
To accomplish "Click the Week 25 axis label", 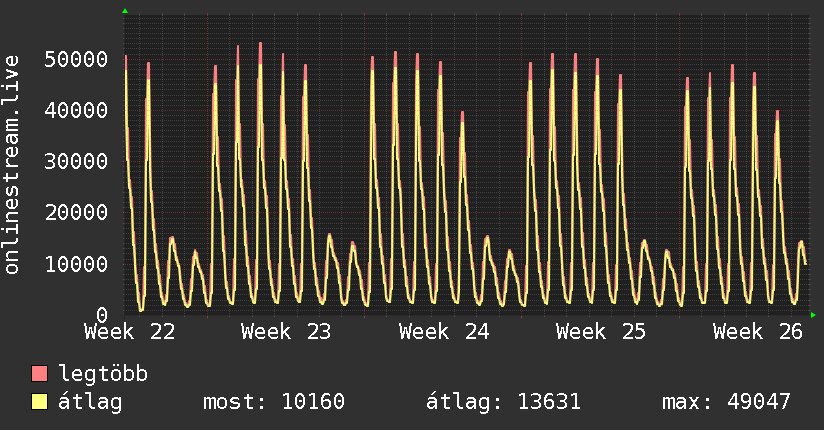I will [601, 332].
